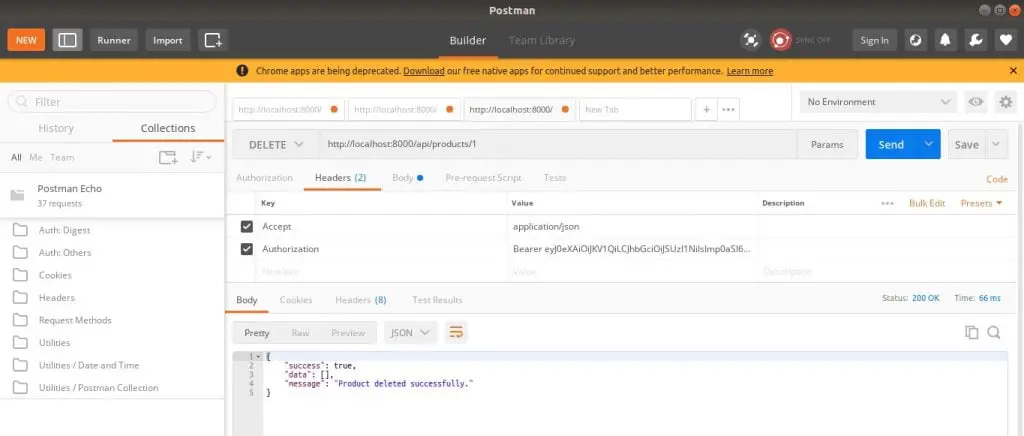Click the Bulk Edit link

927,204
